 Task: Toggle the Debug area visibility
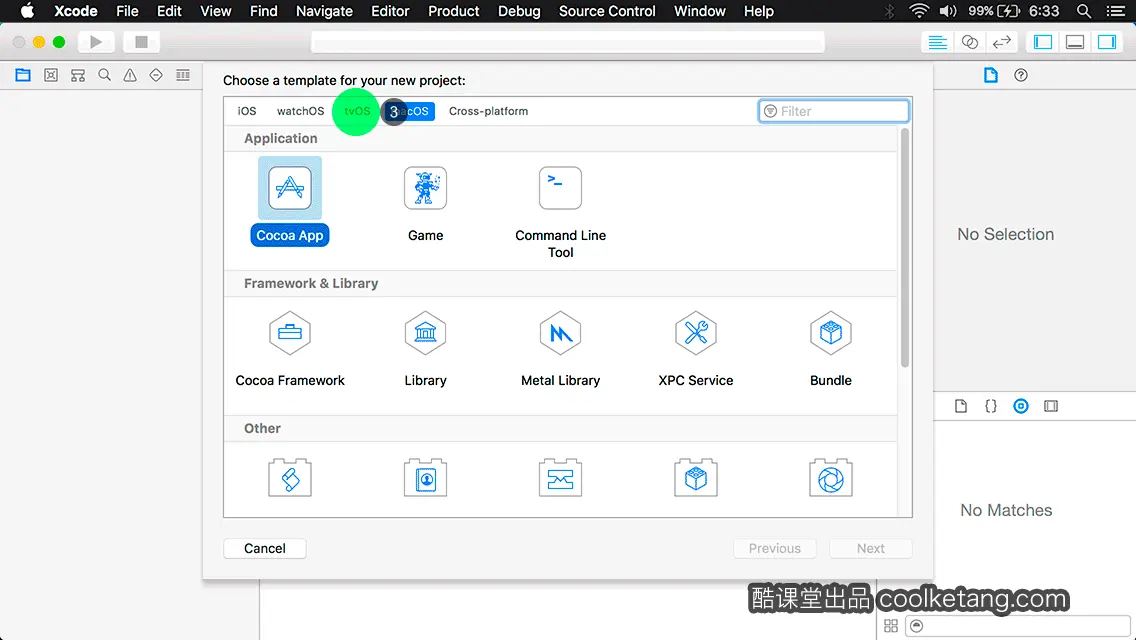1075,42
